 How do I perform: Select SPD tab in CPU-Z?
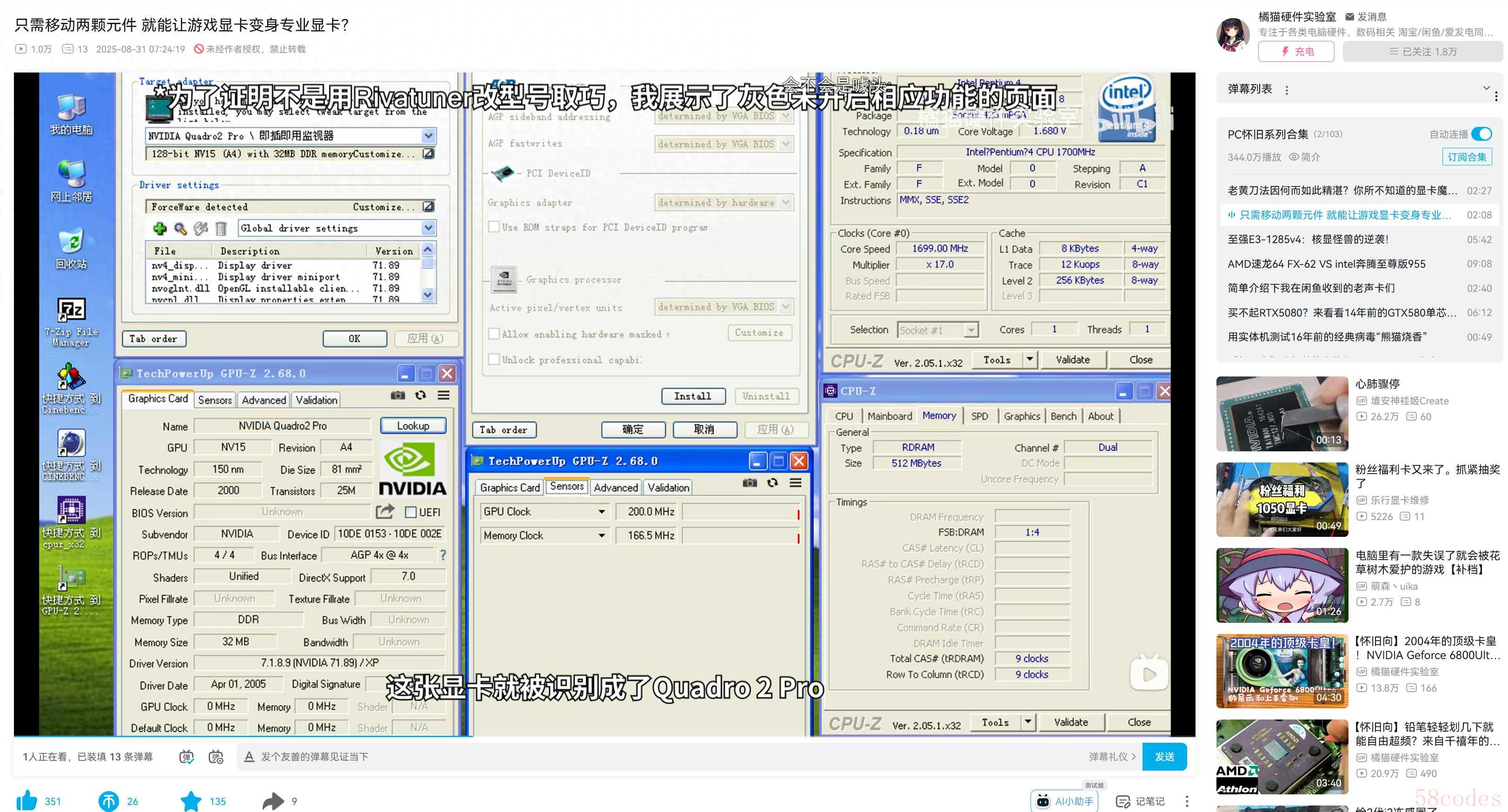click(979, 416)
